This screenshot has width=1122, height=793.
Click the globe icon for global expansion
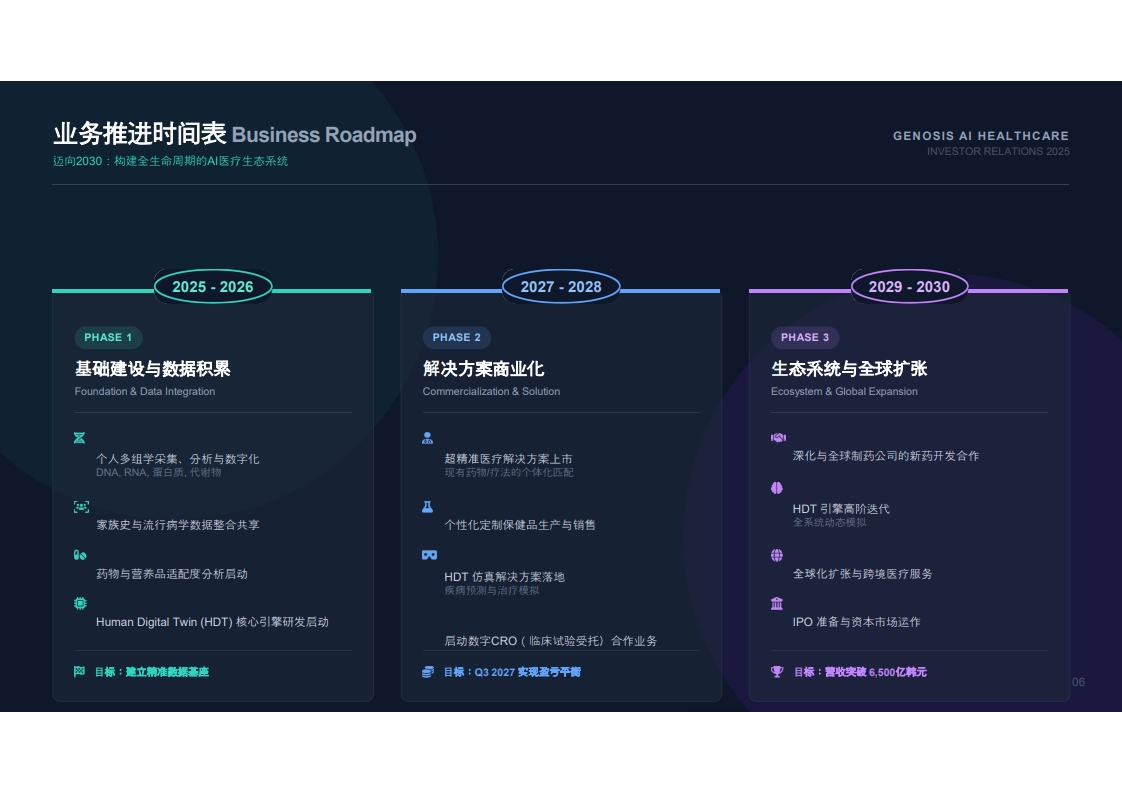pos(777,555)
